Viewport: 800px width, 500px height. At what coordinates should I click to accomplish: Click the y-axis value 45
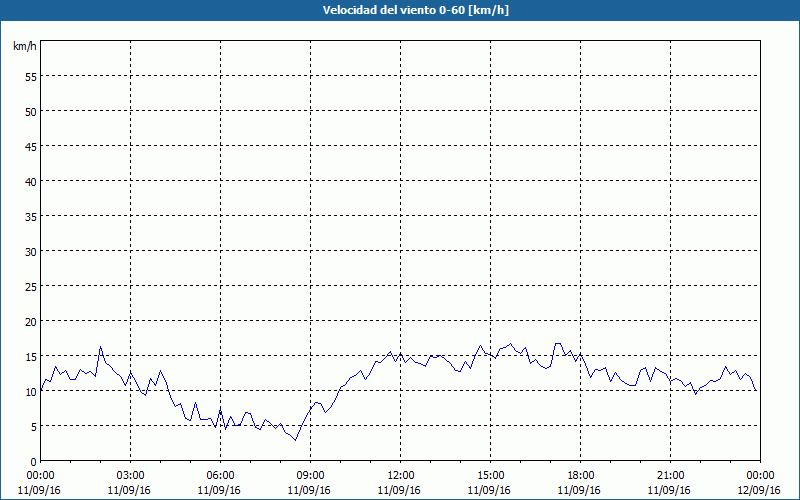pos(31,146)
